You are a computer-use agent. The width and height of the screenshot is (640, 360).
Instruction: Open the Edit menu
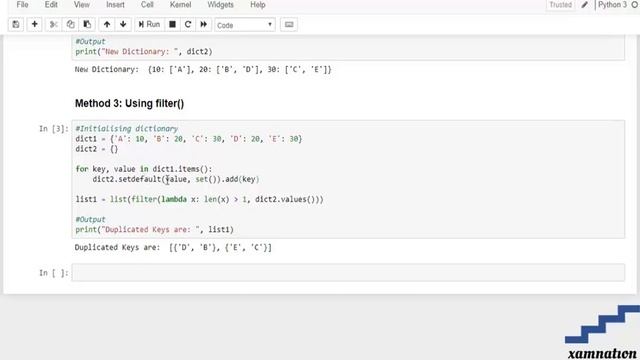pyautogui.click(x=51, y=5)
